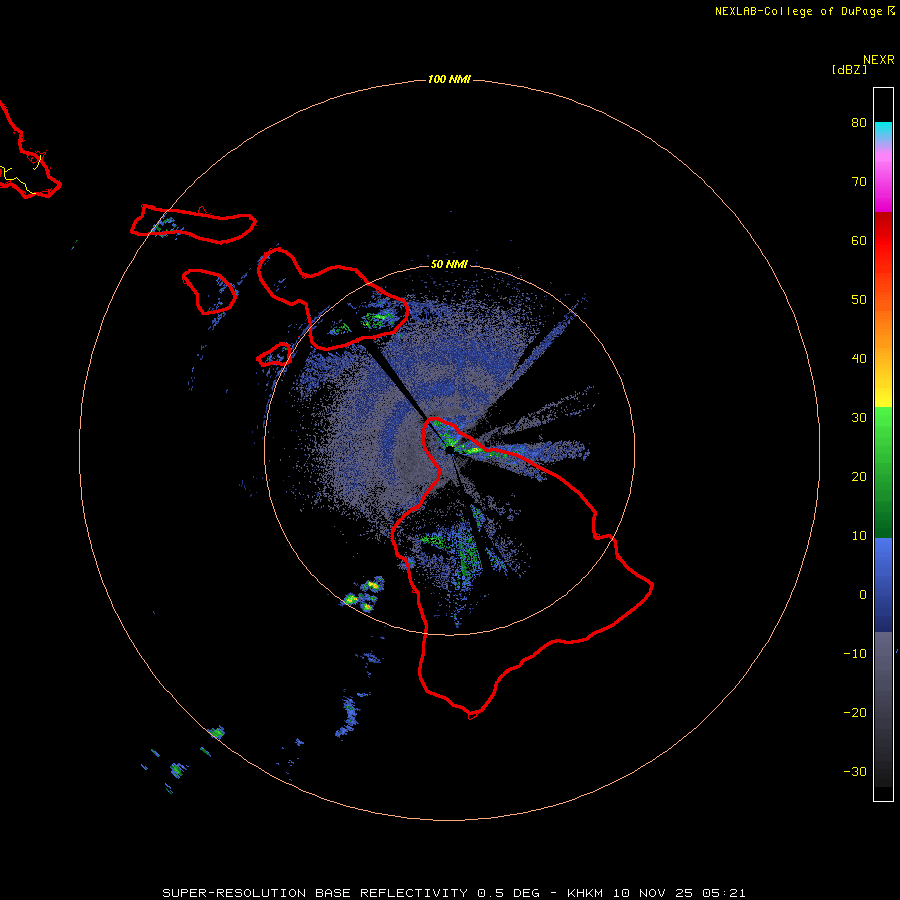The height and width of the screenshot is (900, 900).
Task: Click the KHKM radar site identifier in caption
Action: (587, 893)
